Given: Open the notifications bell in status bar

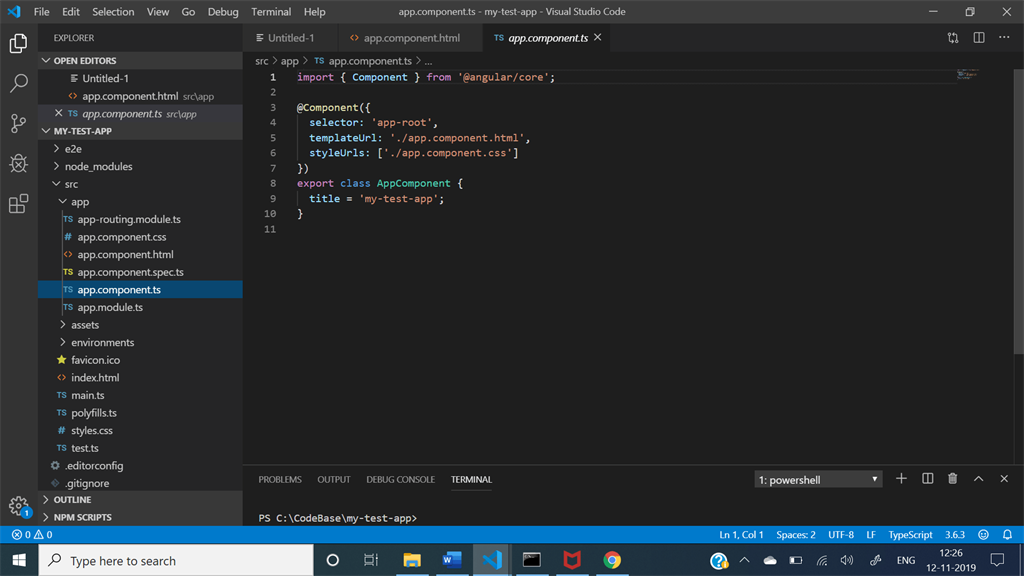Looking at the screenshot, I should coord(1007,535).
